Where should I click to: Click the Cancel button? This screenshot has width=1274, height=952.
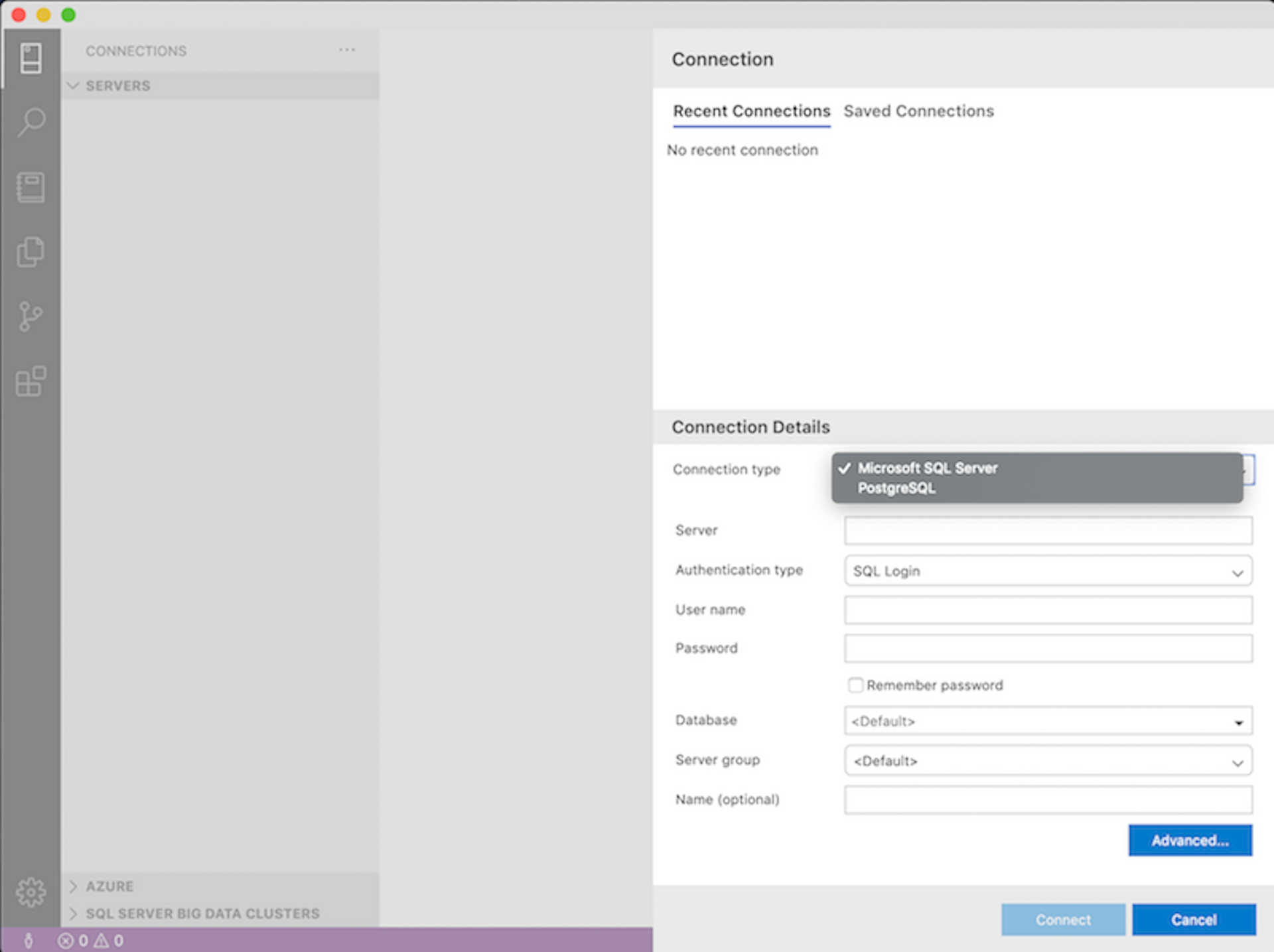1193,919
